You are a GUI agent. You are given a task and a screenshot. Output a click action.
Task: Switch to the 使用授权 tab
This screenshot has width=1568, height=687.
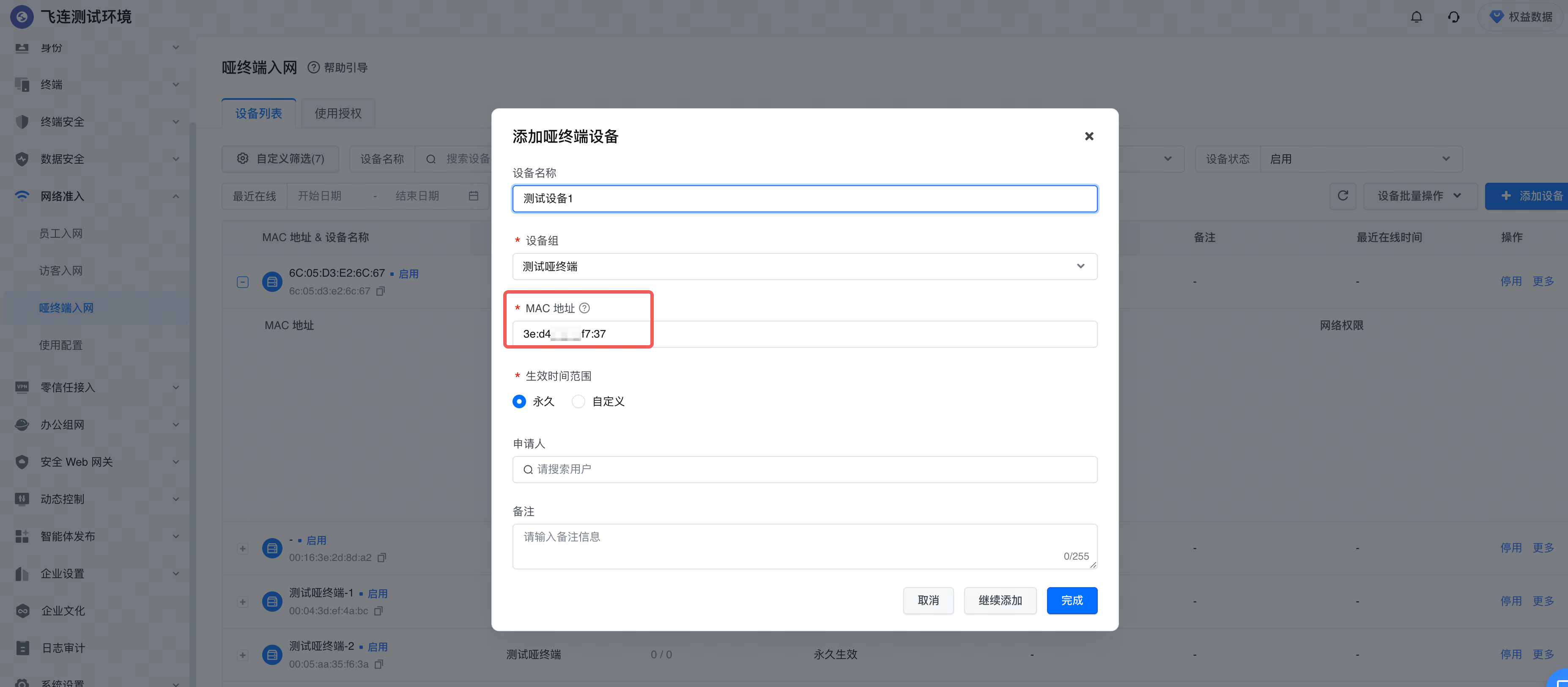pos(338,114)
